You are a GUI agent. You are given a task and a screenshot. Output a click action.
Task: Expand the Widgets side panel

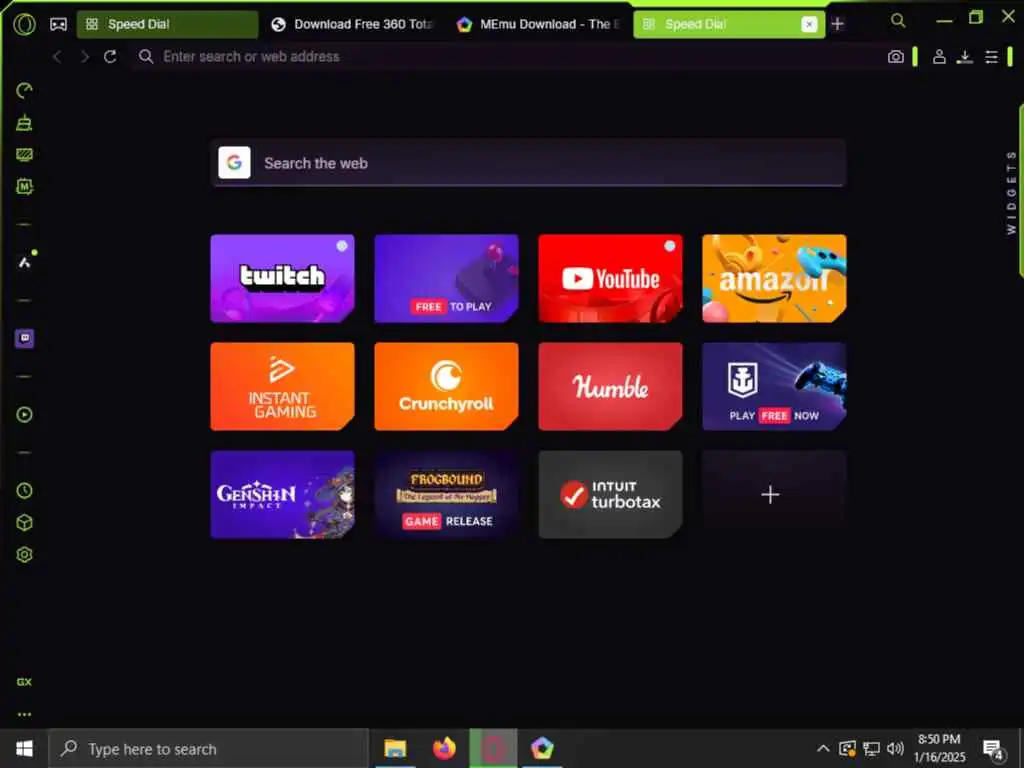click(x=1011, y=193)
